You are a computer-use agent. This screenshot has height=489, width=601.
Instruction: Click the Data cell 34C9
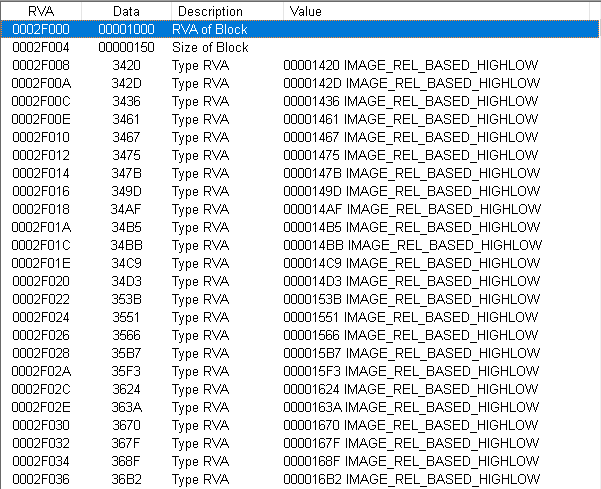click(x=126, y=264)
